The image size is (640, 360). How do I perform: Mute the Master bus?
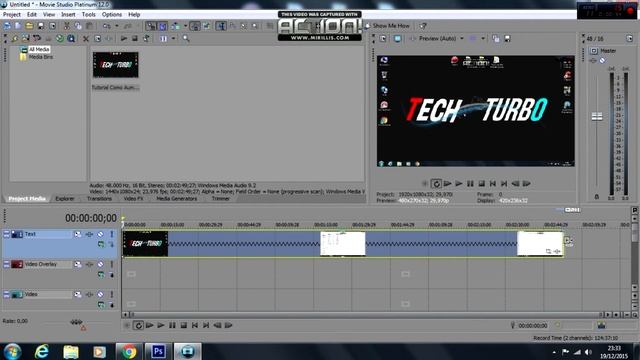(602, 60)
